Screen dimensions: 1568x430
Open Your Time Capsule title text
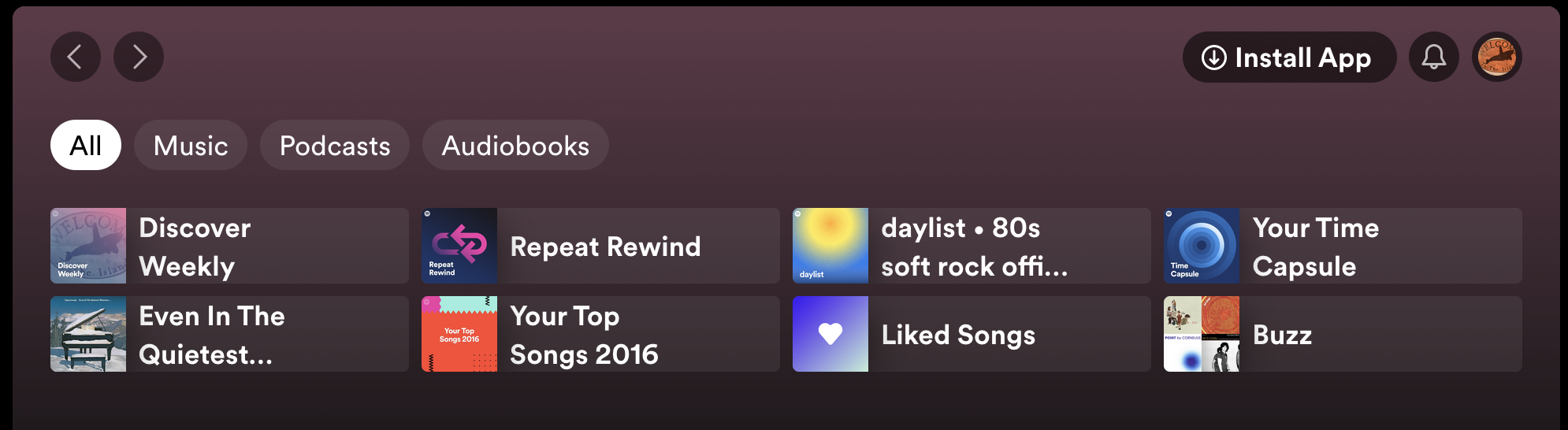click(1315, 247)
